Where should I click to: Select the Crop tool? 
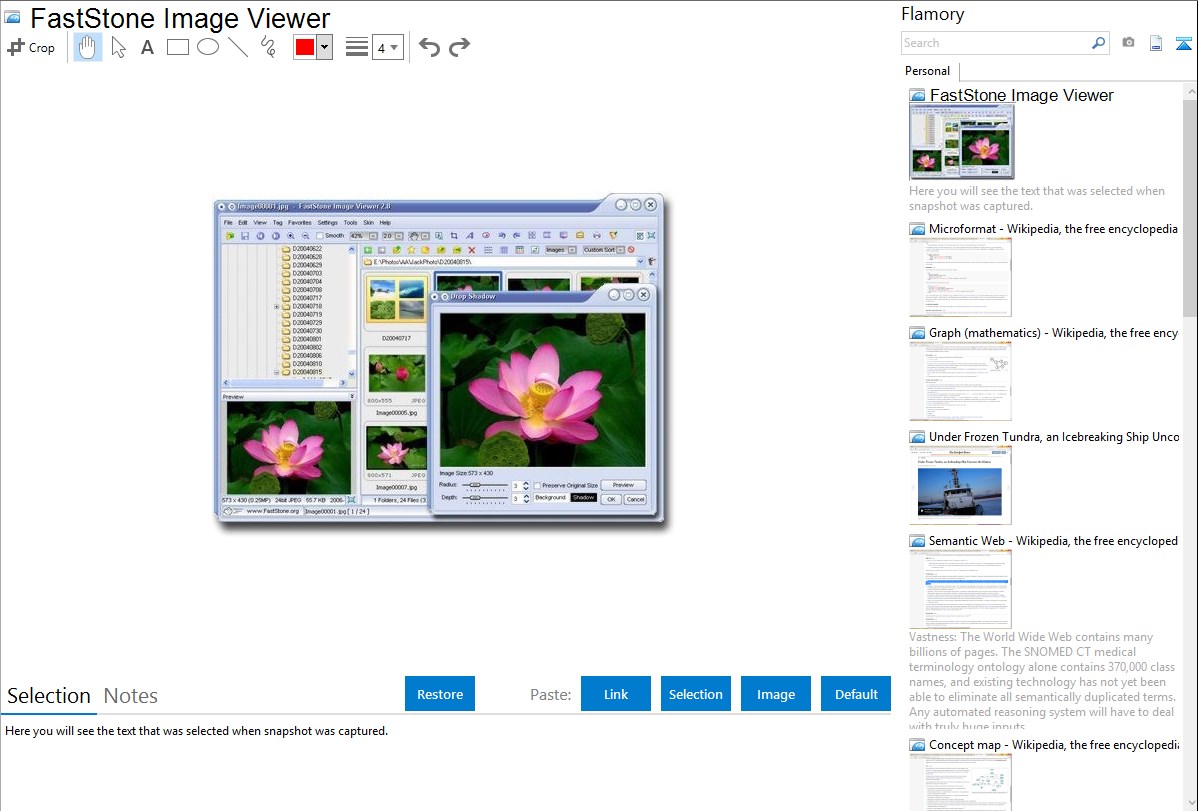(x=31, y=47)
